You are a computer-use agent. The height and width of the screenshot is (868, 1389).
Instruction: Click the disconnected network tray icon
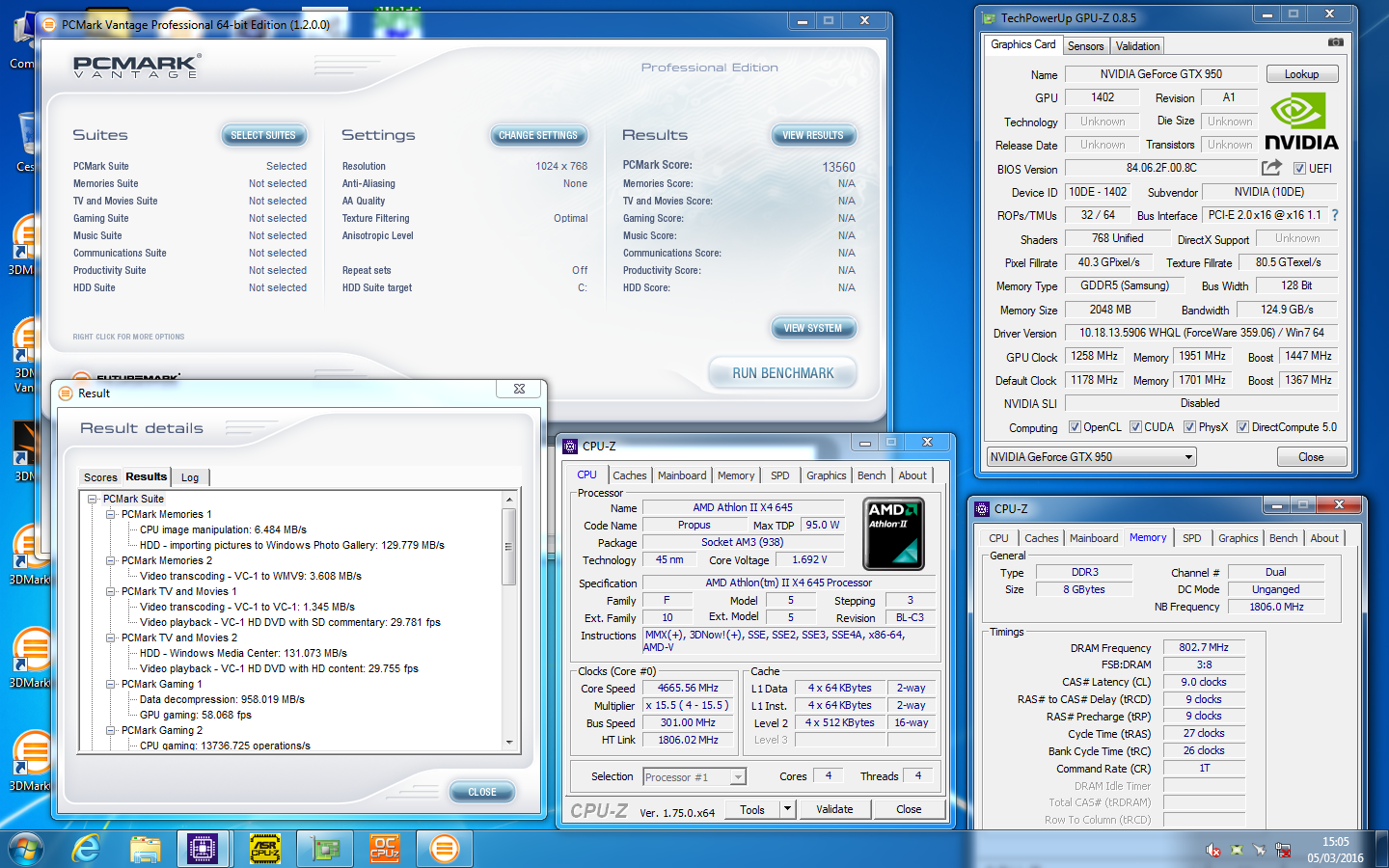click(1283, 850)
